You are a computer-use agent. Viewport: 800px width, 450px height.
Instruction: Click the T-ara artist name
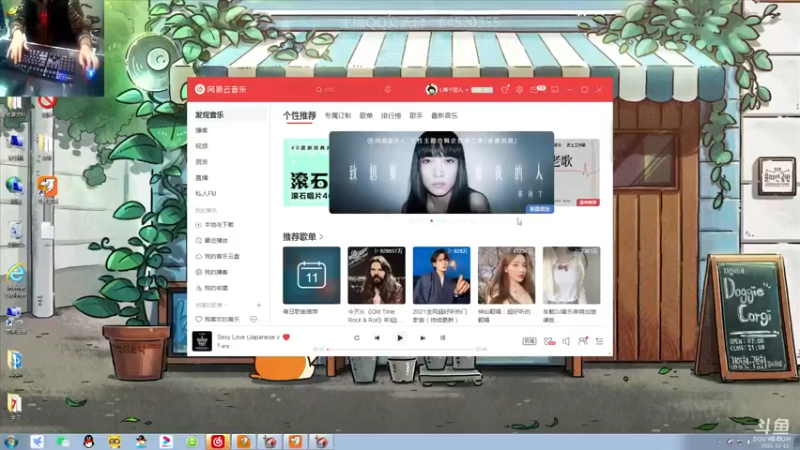coord(223,346)
